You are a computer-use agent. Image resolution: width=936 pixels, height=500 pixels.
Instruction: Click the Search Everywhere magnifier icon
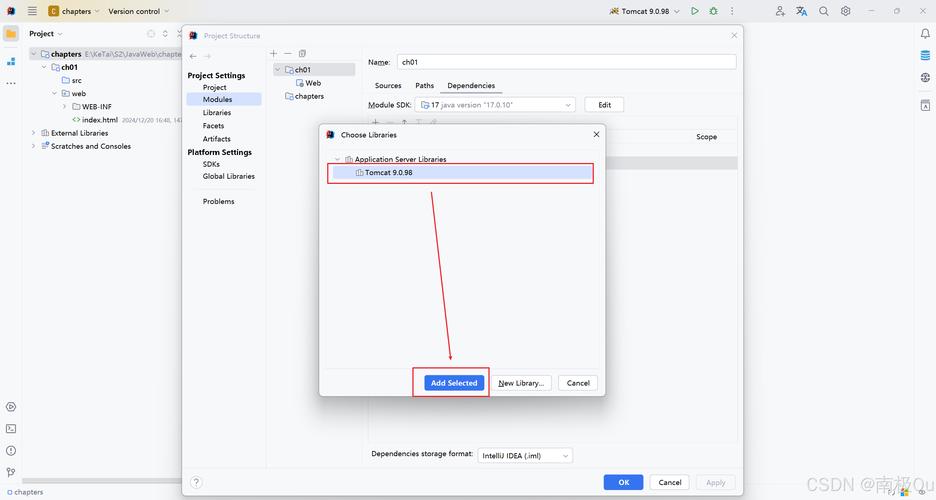[824, 11]
